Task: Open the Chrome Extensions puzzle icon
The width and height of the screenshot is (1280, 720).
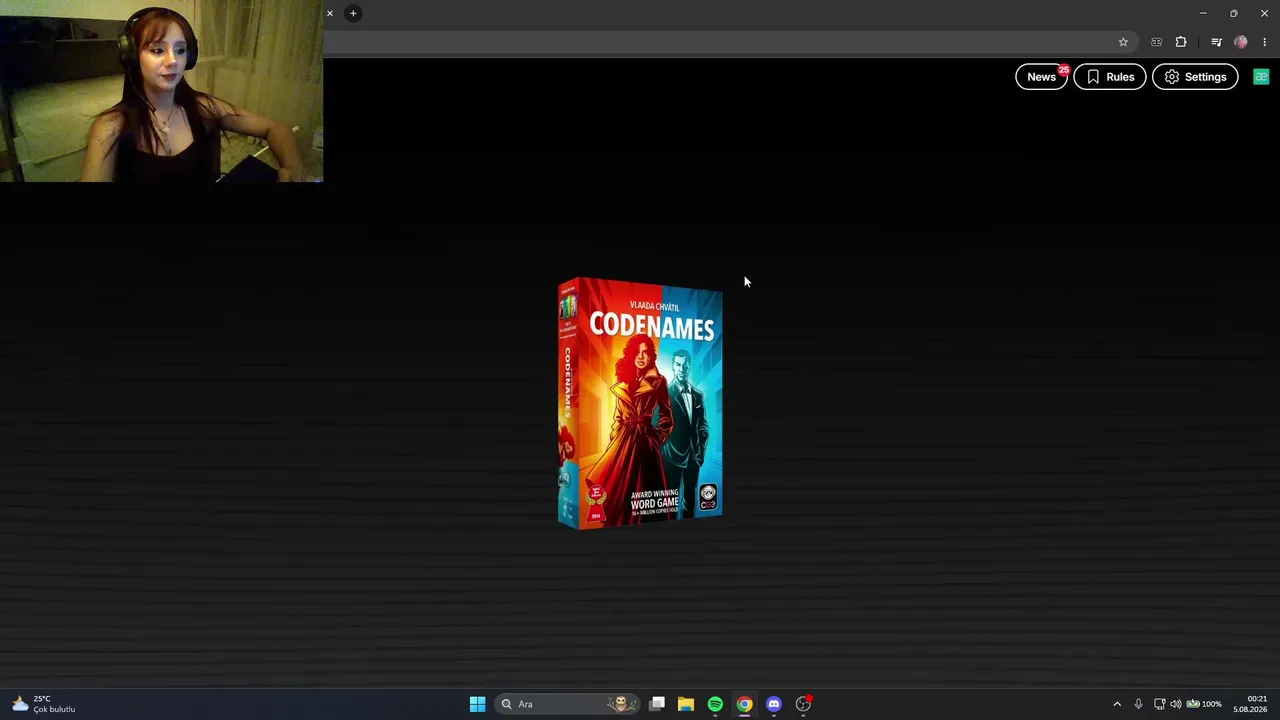Action: click(1181, 42)
